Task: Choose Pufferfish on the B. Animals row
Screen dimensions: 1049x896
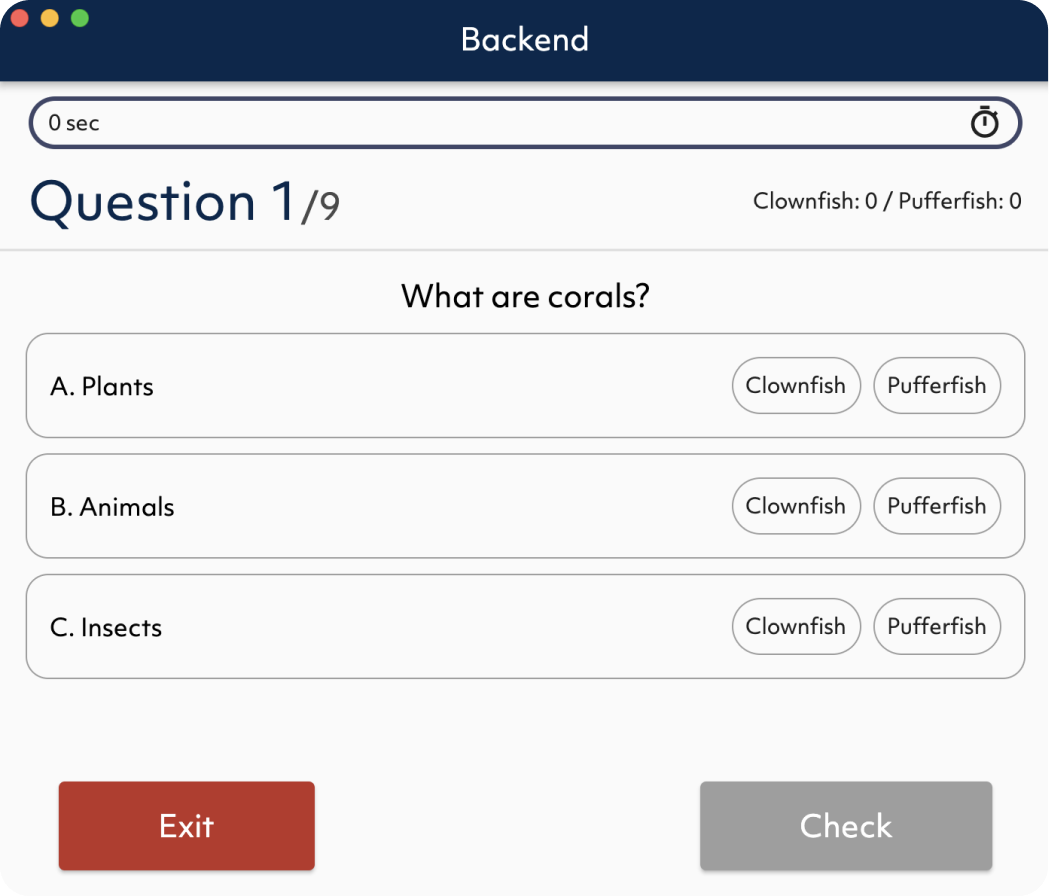Action: click(937, 506)
